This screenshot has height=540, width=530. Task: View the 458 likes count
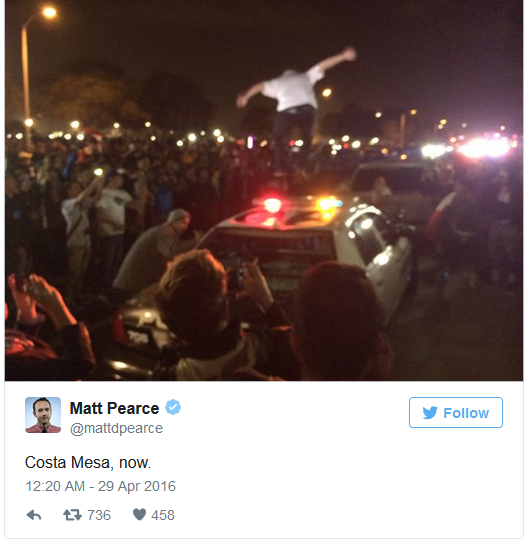pyautogui.click(x=163, y=515)
